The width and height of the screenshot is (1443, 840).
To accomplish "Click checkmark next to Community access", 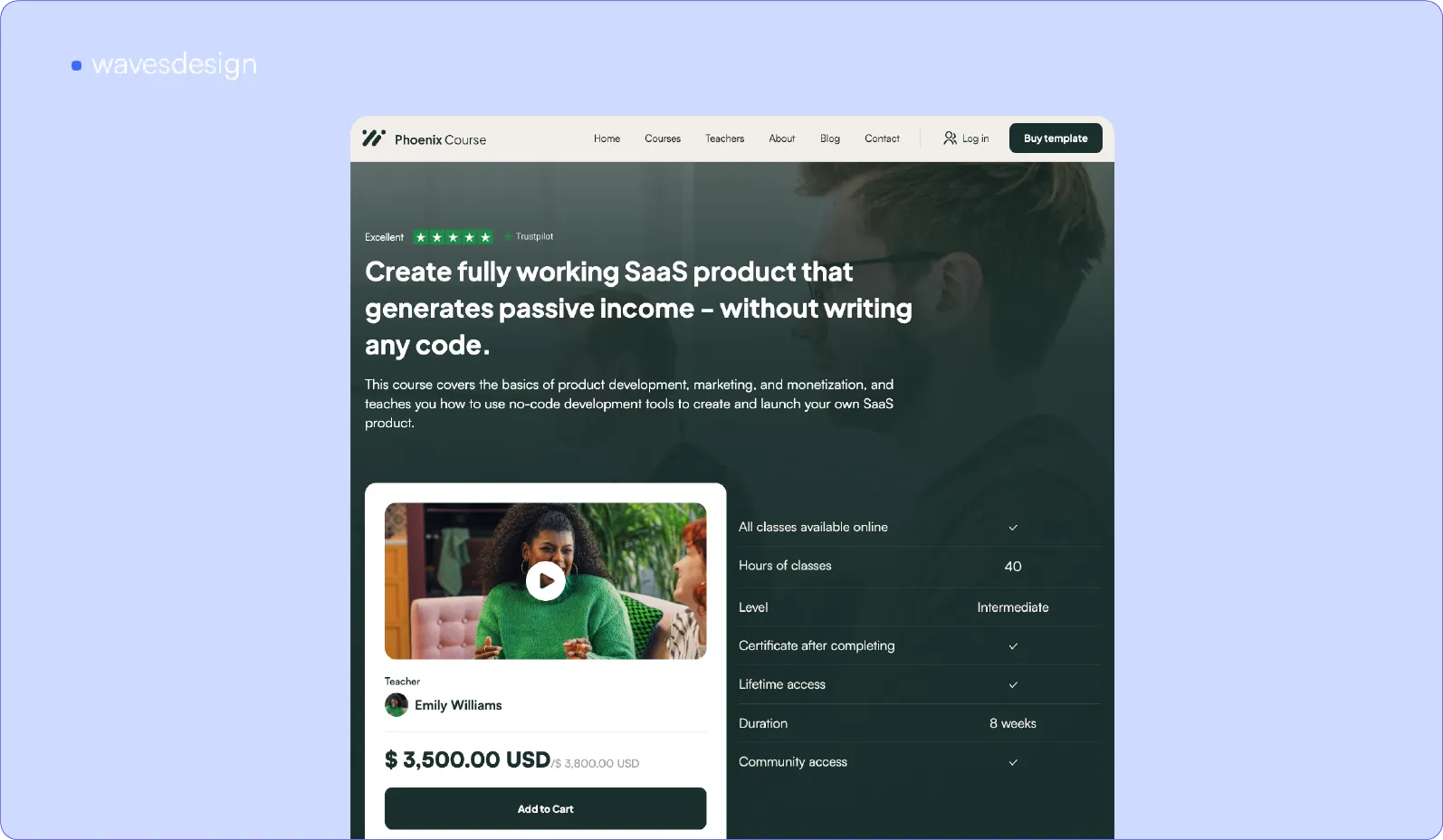I will pyautogui.click(x=1013, y=762).
